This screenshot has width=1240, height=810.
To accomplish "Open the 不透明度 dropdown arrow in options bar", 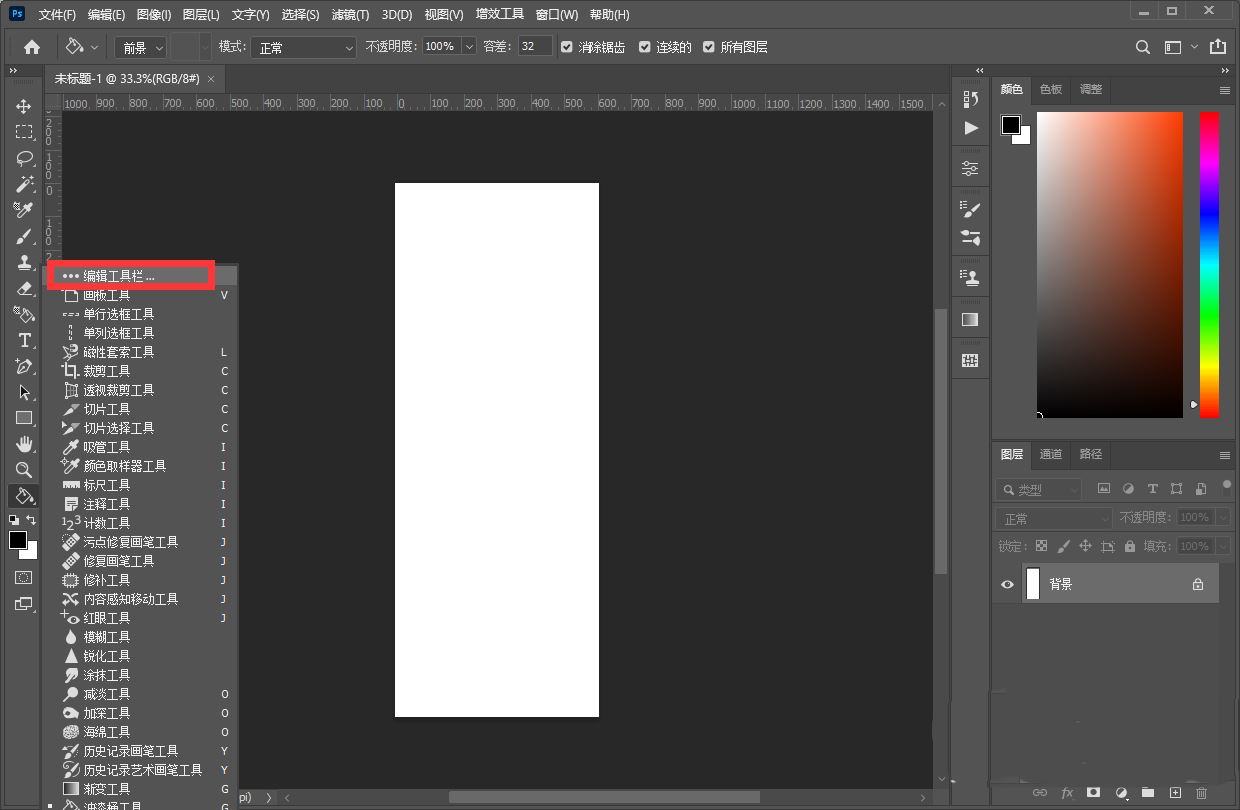I will pos(469,47).
